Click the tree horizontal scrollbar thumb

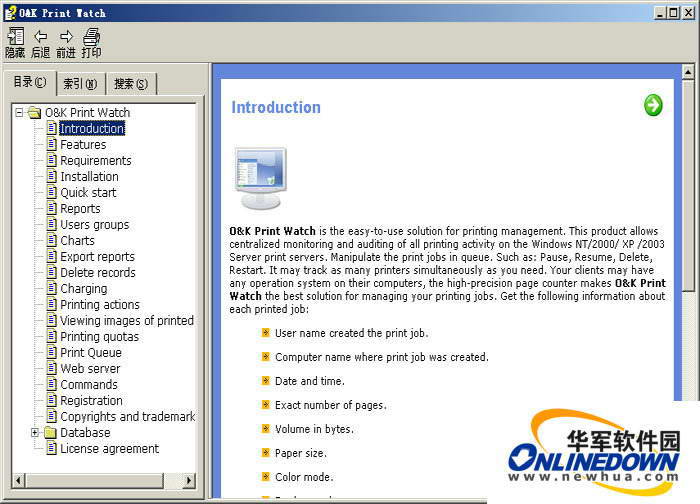[94, 480]
